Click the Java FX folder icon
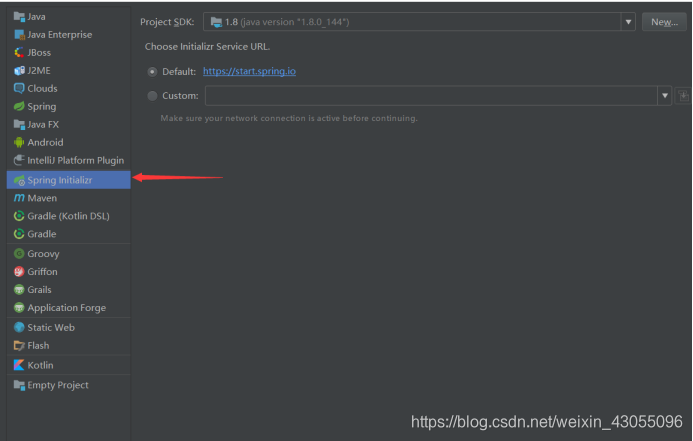This screenshot has height=441, width=693. point(19,125)
